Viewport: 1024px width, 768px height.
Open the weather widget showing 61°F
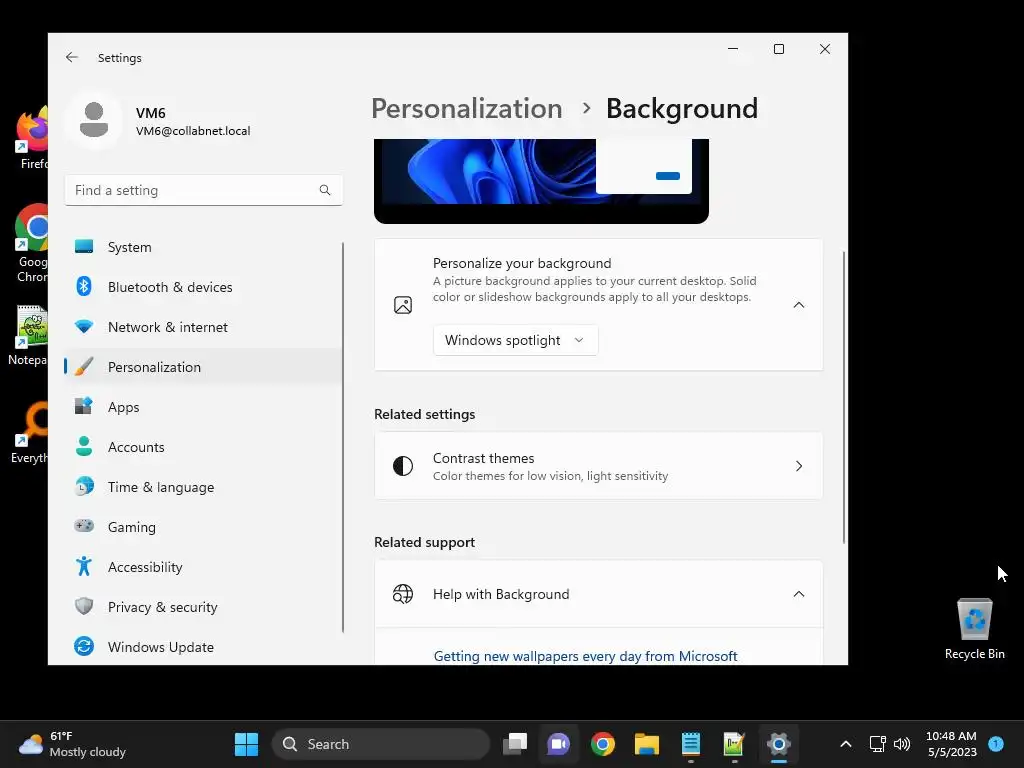tap(72, 744)
